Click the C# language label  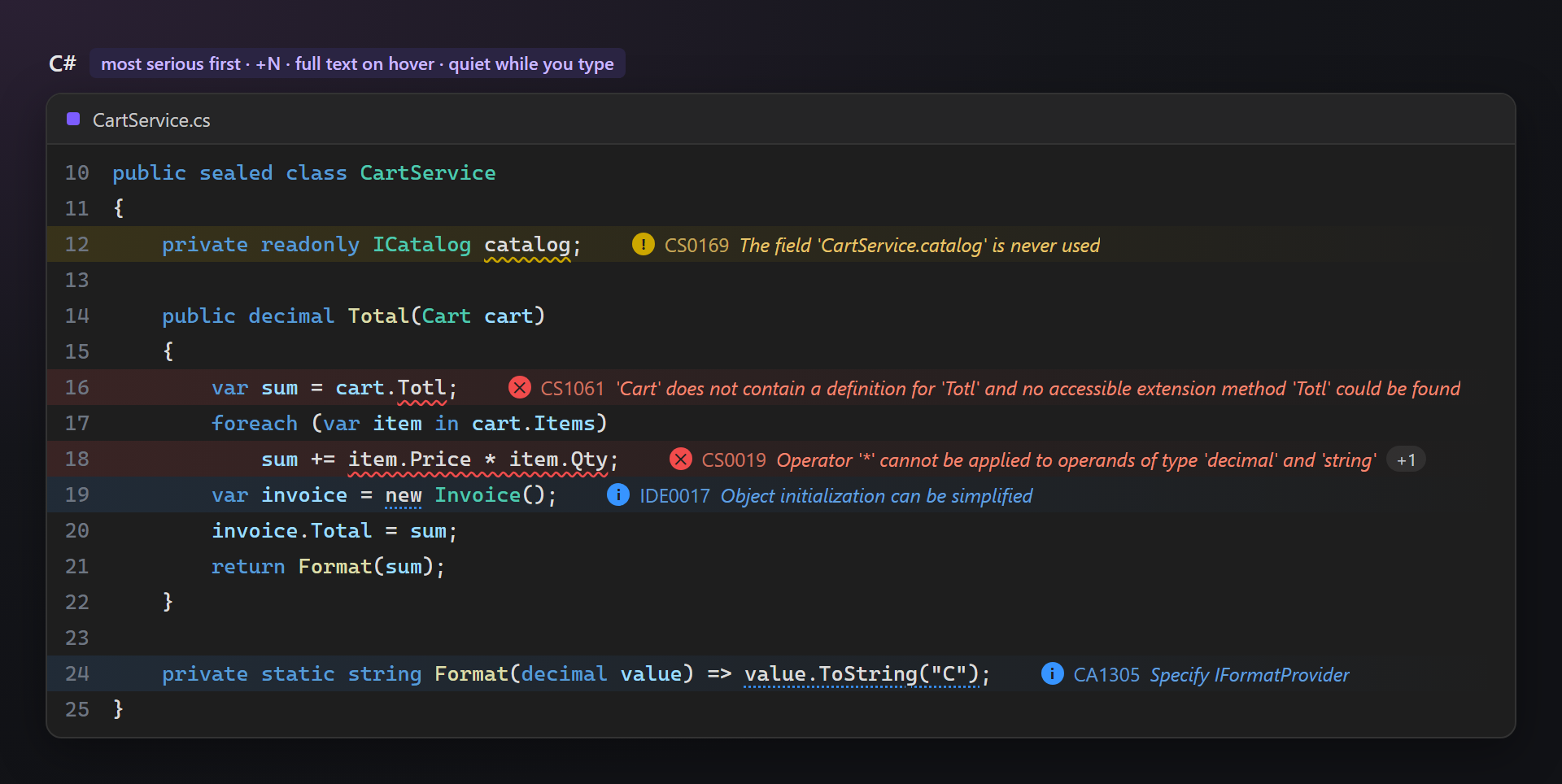(63, 63)
